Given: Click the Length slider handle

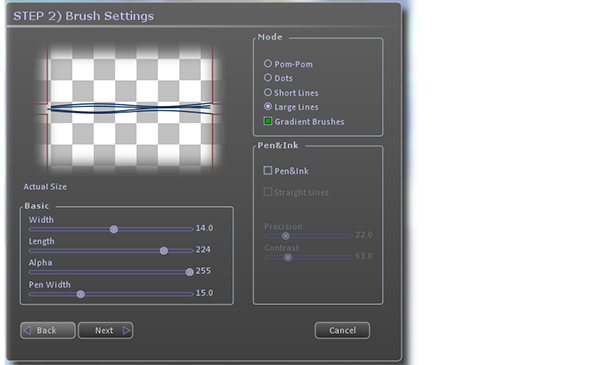Looking at the screenshot, I should click(x=164, y=251).
